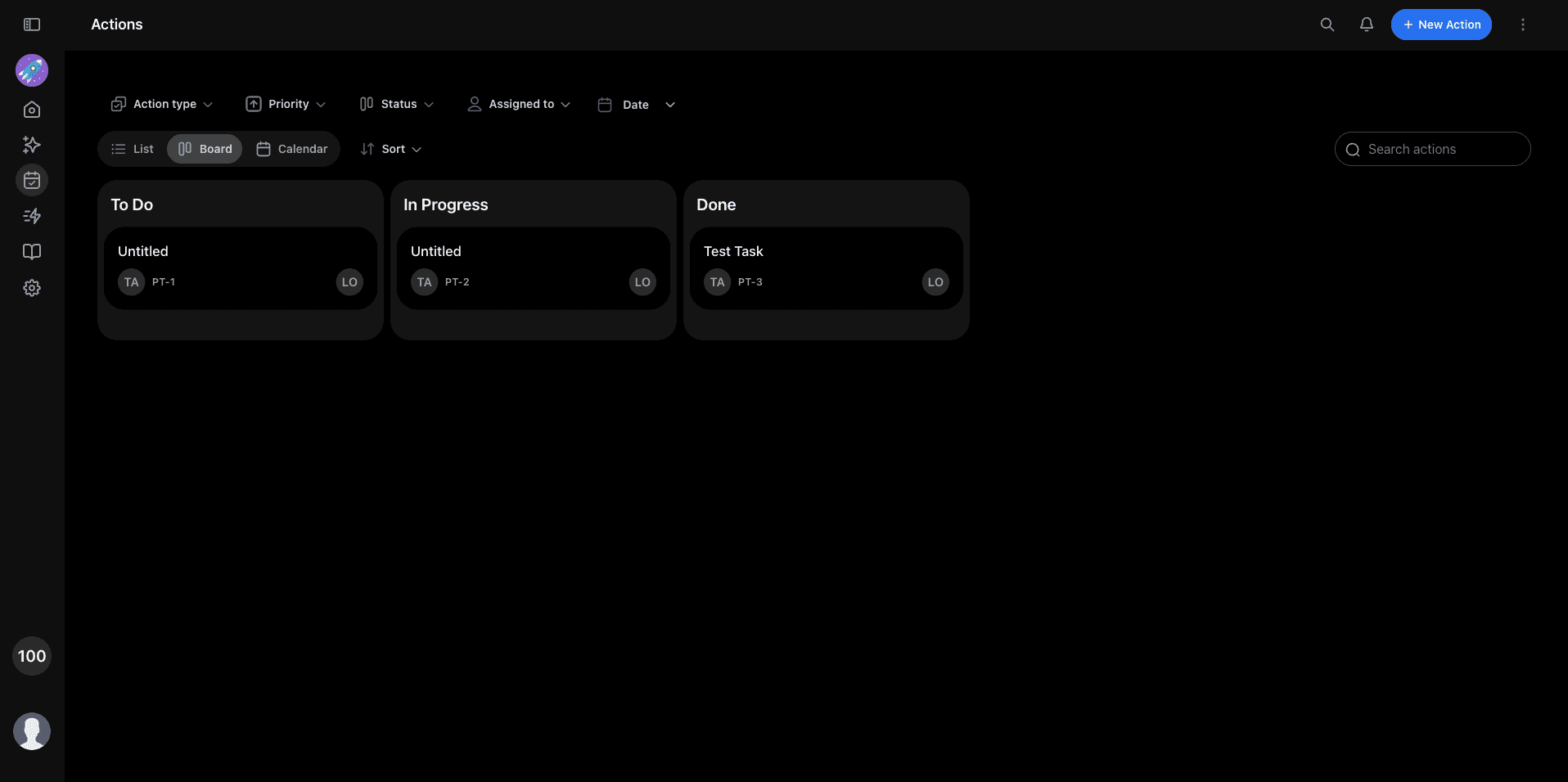This screenshot has height=782, width=1568.
Task: Click the search magnifier icon in the header
Action: 1327,25
